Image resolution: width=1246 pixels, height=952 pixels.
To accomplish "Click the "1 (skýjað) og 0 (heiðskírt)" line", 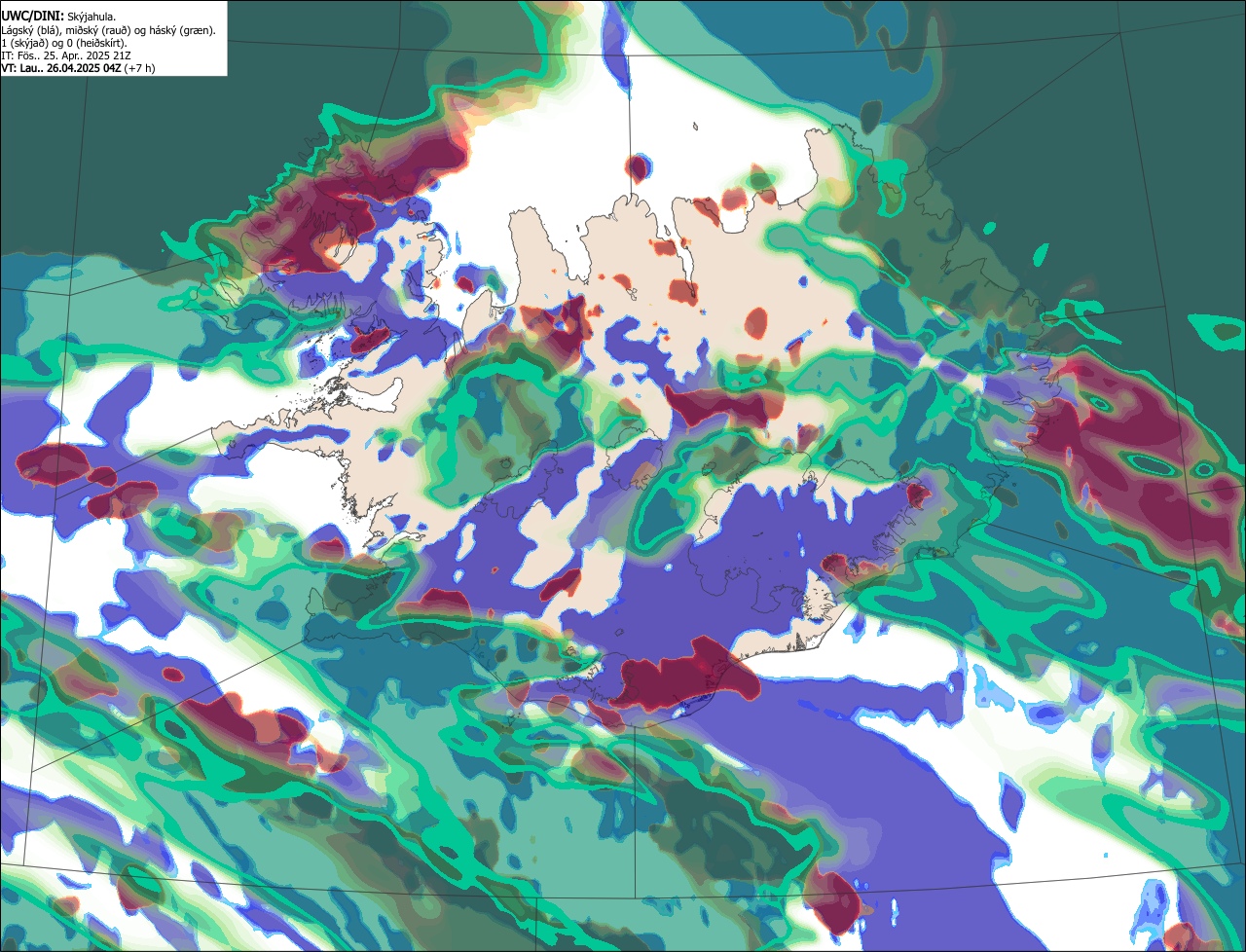I will [x=64, y=43].
